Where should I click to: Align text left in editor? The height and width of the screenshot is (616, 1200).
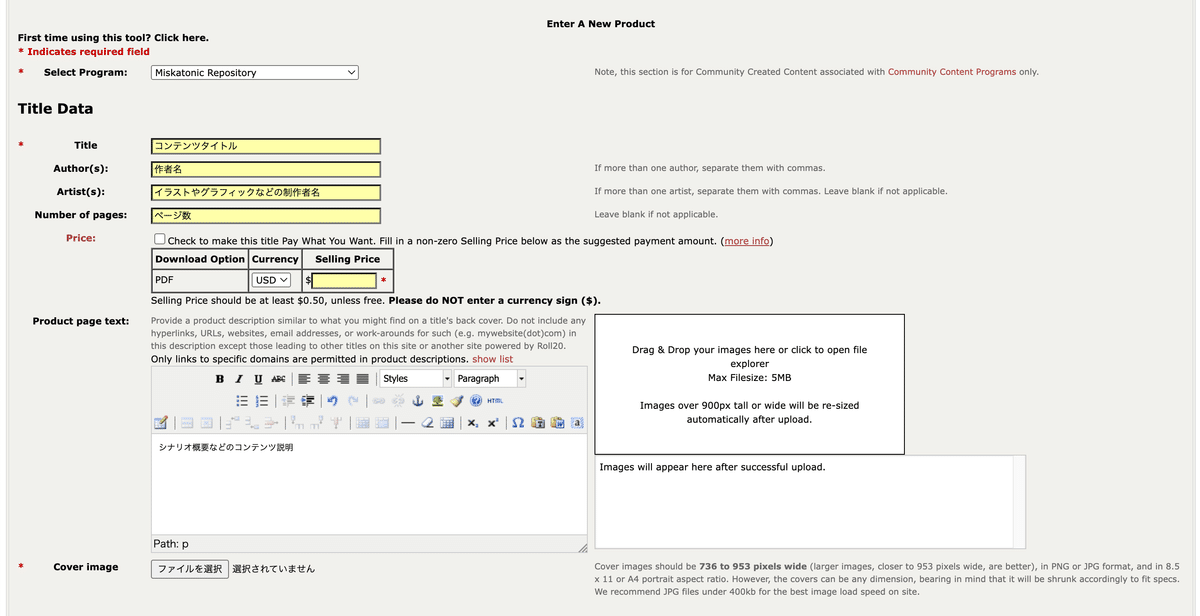pyautogui.click(x=304, y=379)
